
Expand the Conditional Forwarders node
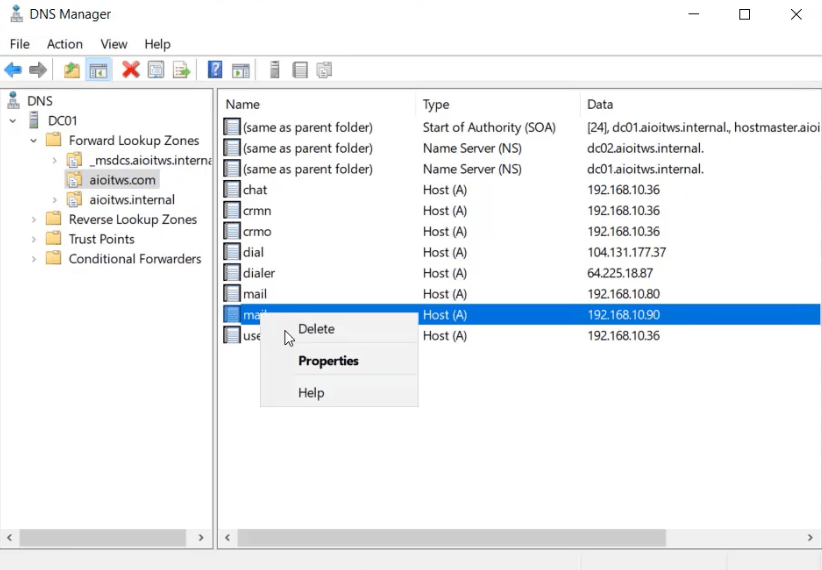click(x=33, y=259)
